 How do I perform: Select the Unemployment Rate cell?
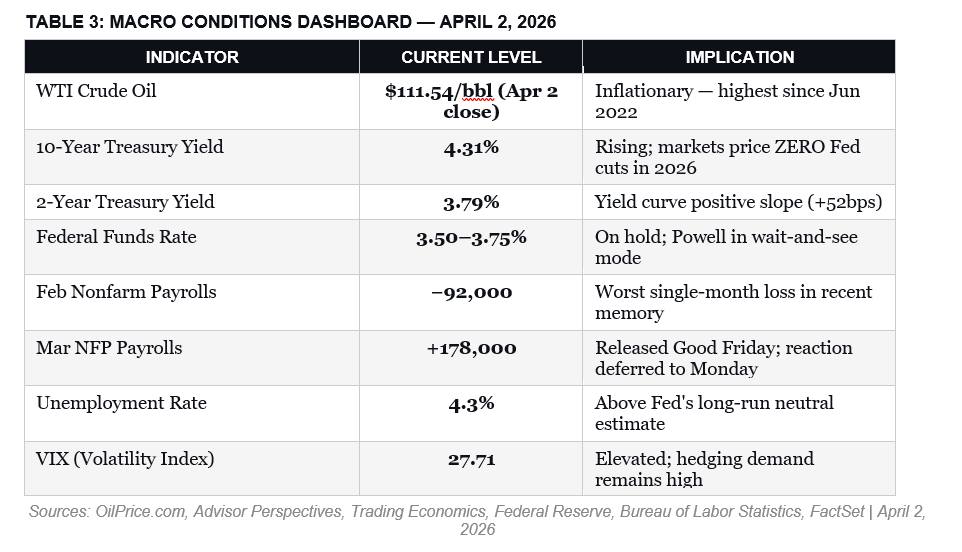[x=121, y=403]
